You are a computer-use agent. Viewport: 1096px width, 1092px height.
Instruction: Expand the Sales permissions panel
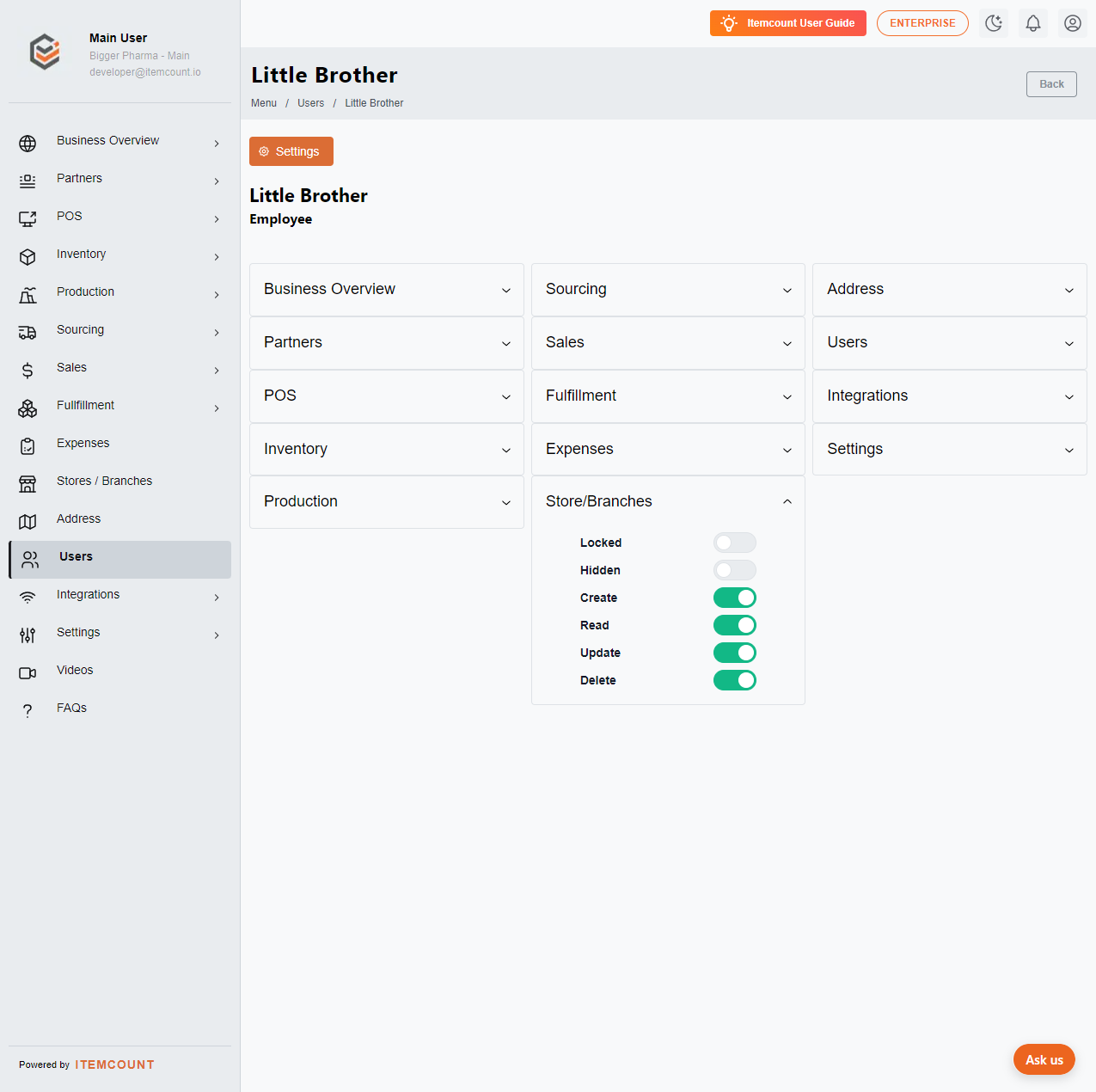[668, 343]
